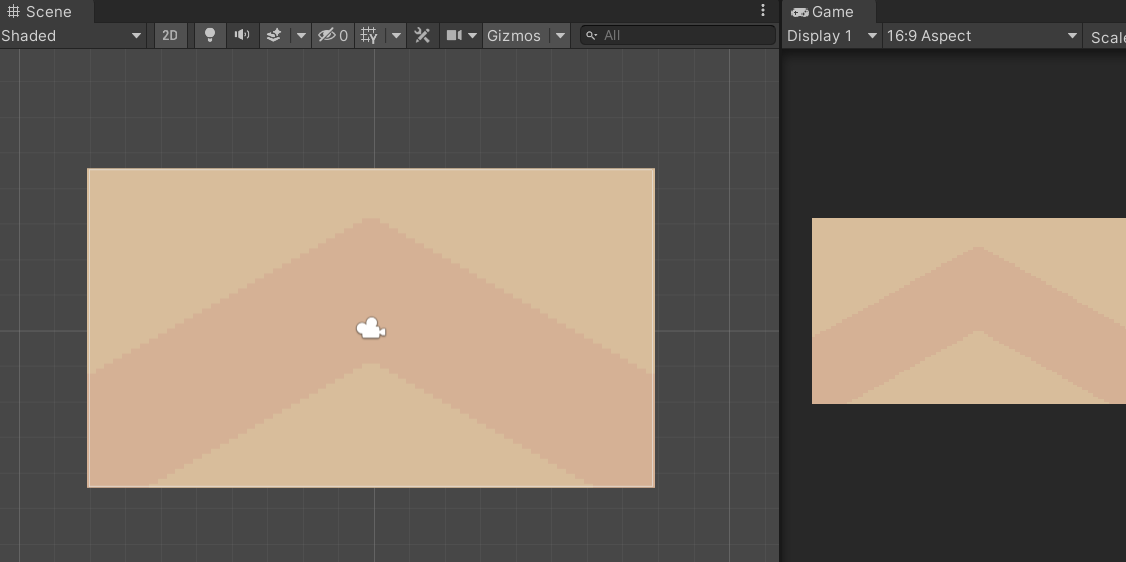Open the Shaded draw mode dropdown

73,35
